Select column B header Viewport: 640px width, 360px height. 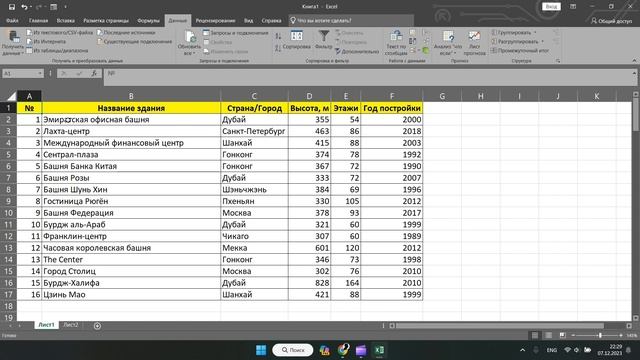(131, 96)
